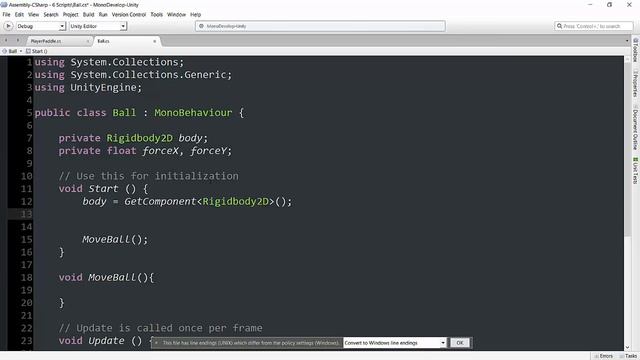The height and width of the screenshot is (360, 640).
Task: Go to next tab with right arrow
Action: pos(18,40)
